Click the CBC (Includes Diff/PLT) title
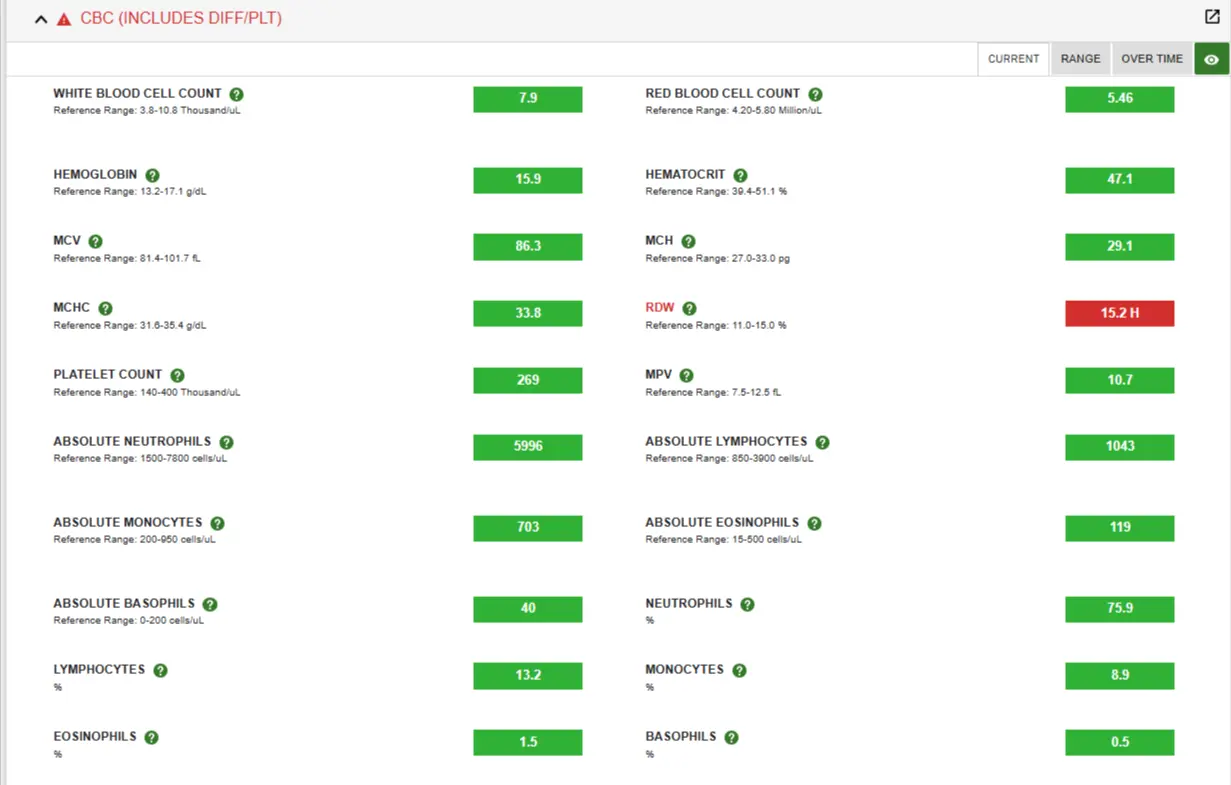This screenshot has width=1231, height=785. [181, 18]
